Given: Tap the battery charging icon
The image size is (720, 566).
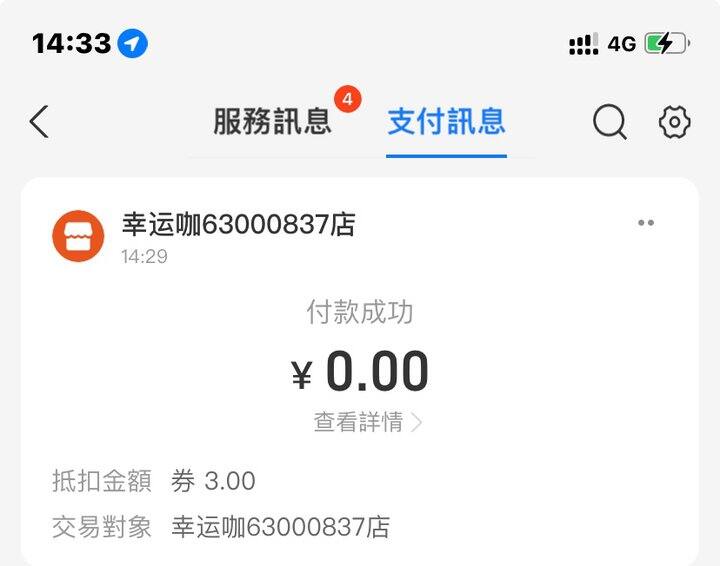Looking at the screenshot, I should click(x=667, y=44).
